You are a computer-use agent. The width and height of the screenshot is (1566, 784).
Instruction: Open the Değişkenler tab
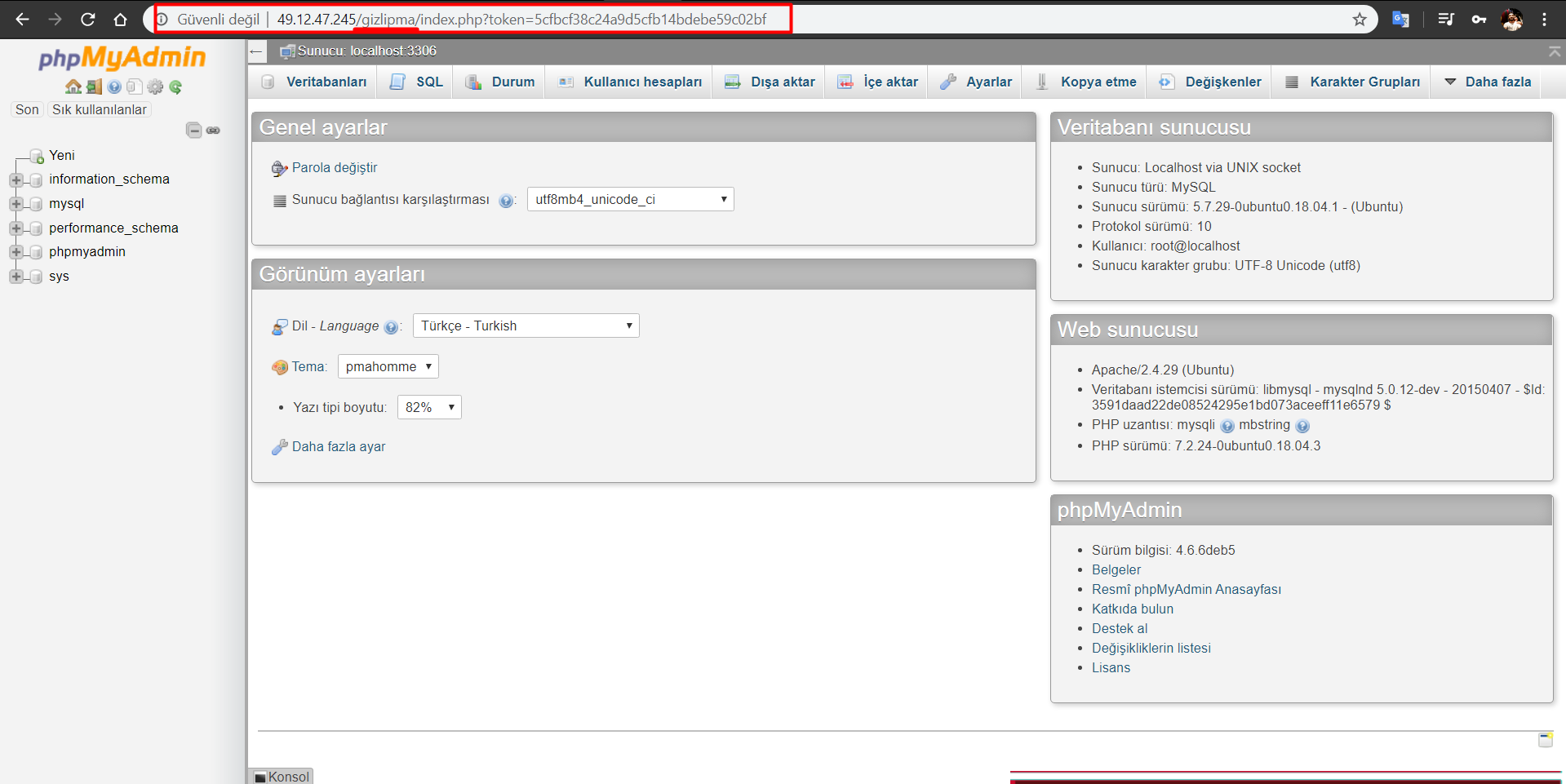point(1210,82)
